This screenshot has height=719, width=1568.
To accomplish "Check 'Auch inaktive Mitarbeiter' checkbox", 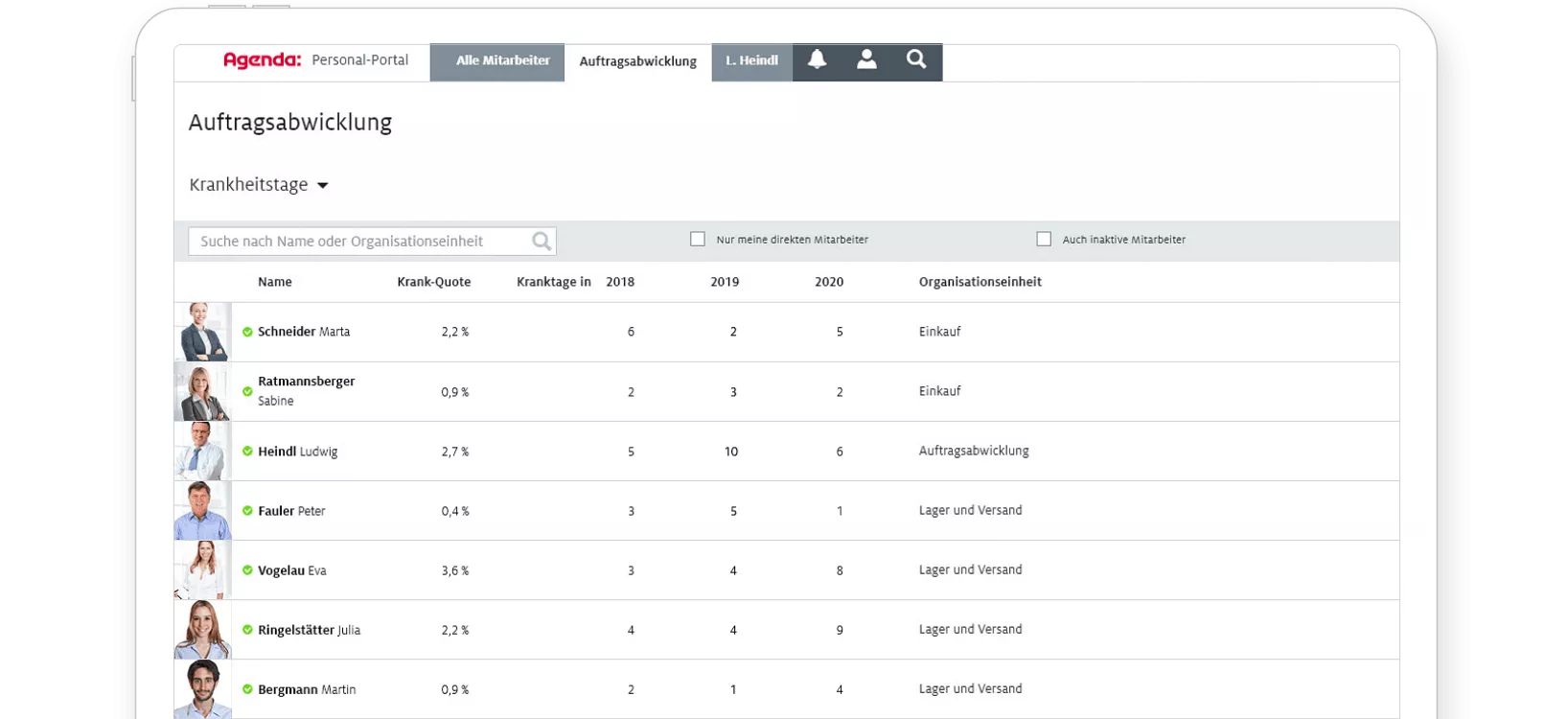I will tap(1044, 240).
